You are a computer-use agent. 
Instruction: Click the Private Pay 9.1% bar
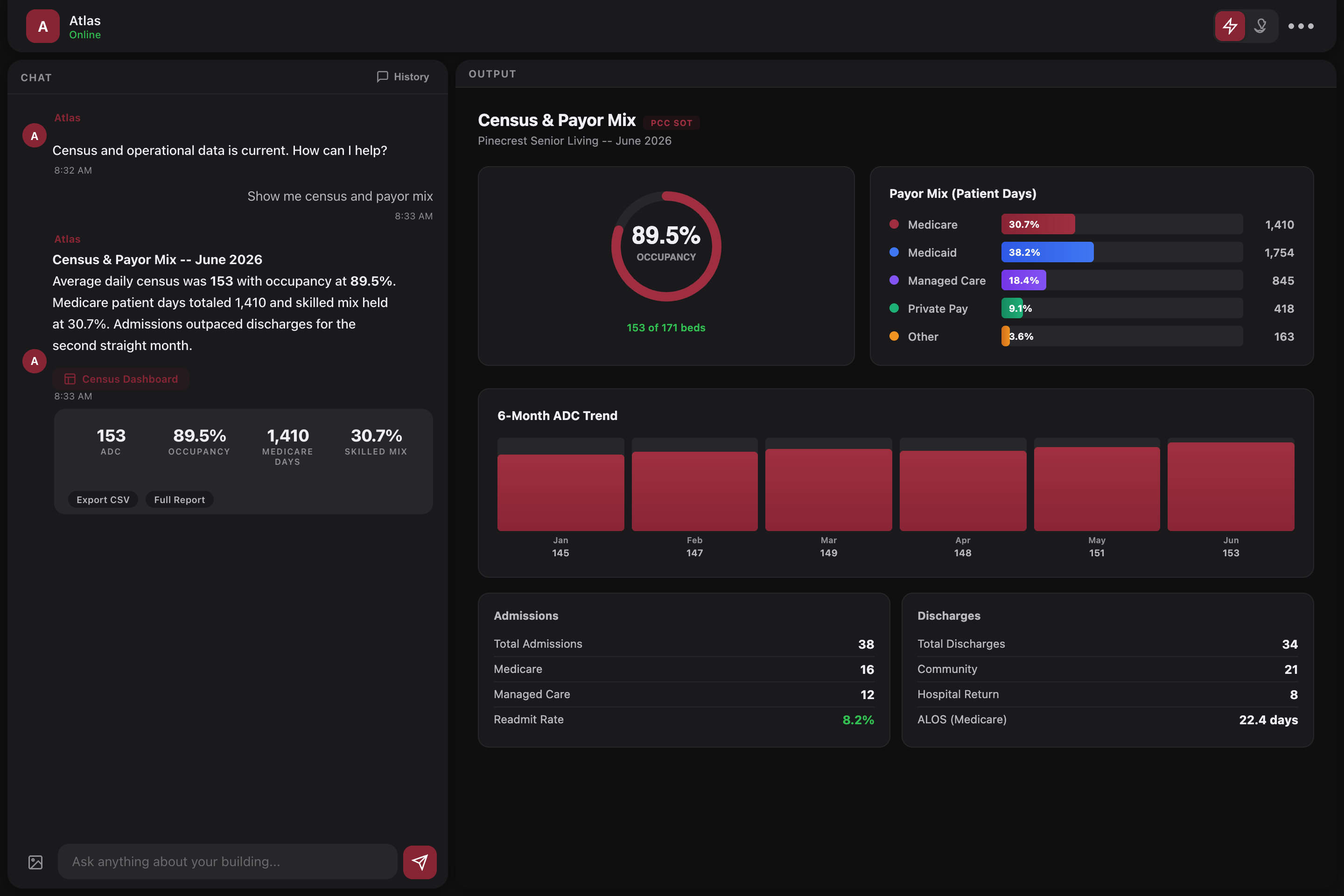(x=1012, y=308)
